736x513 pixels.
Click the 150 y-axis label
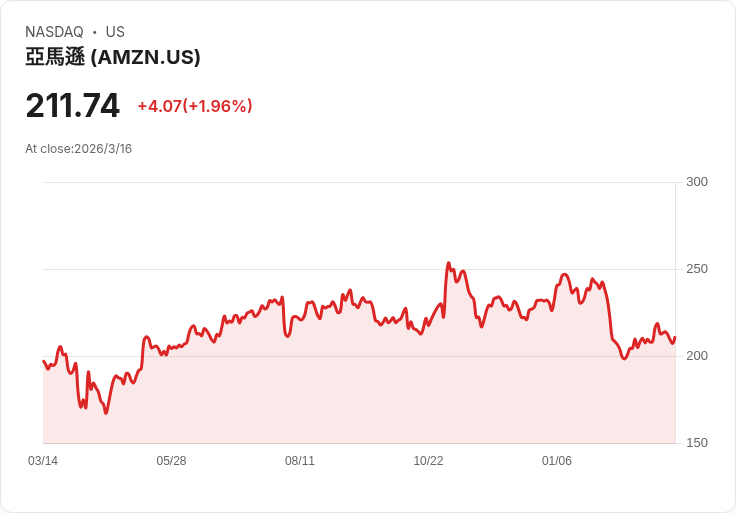[697, 443]
